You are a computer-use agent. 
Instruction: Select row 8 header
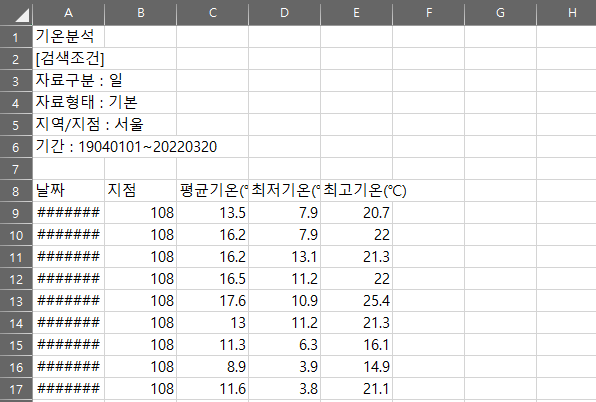coord(16,191)
